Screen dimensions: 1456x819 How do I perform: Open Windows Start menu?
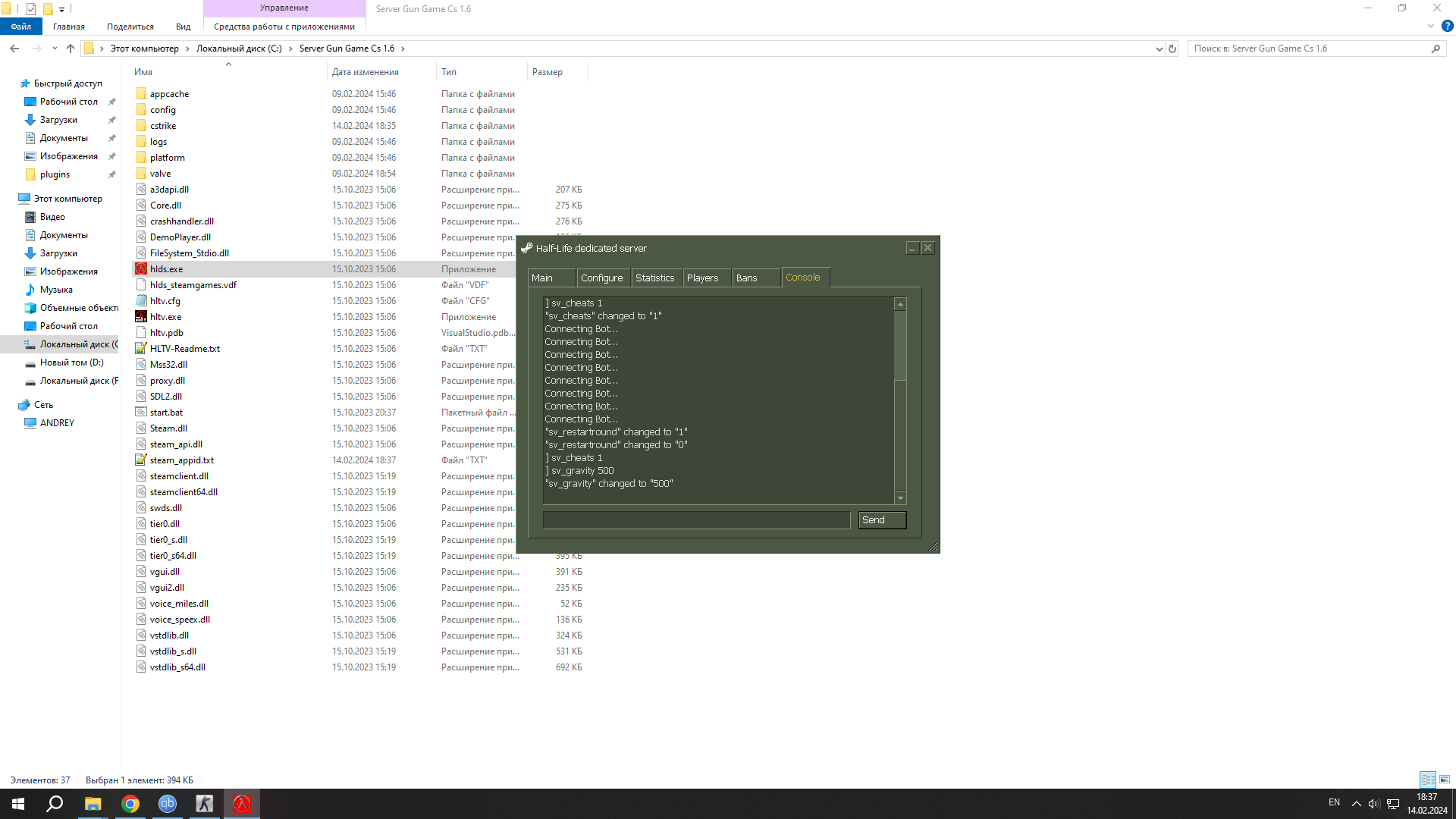18,804
